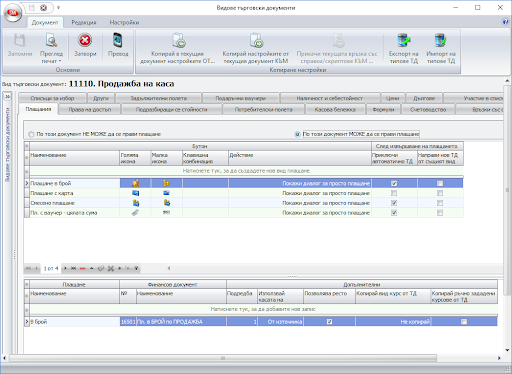Switch to the Касова бележка tab
The width and height of the screenshot is (512, 374).
click(335, 109)
